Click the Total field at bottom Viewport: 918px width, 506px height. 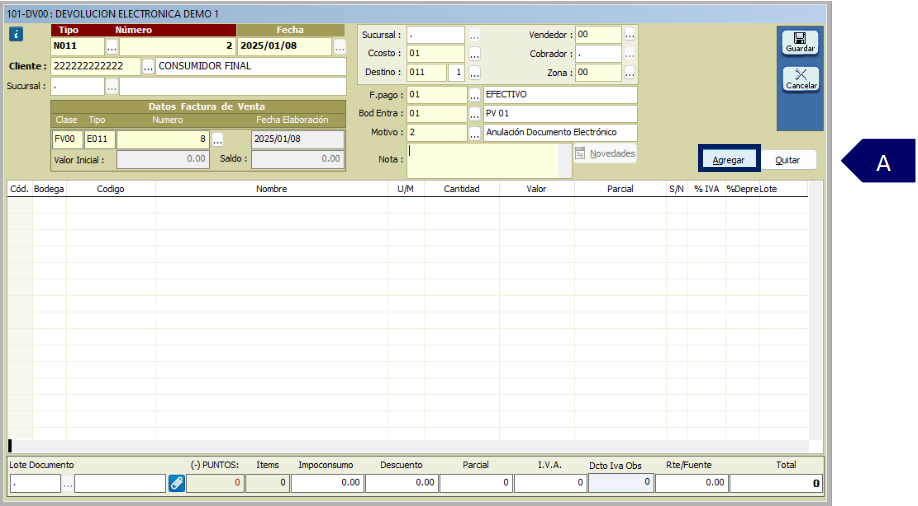tap(776, 483)
